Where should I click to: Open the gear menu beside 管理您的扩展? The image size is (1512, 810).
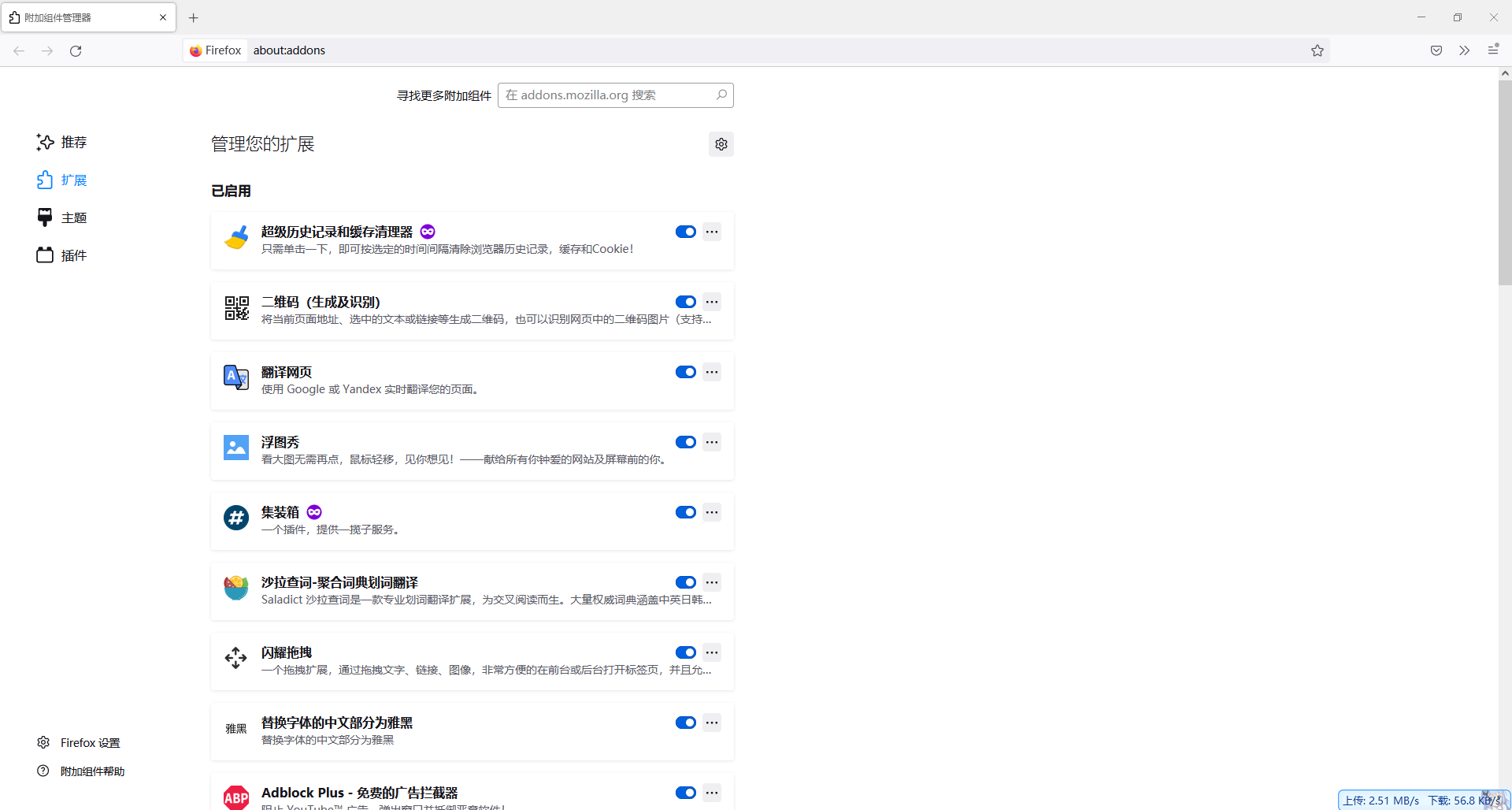click(x=721, y=143)
